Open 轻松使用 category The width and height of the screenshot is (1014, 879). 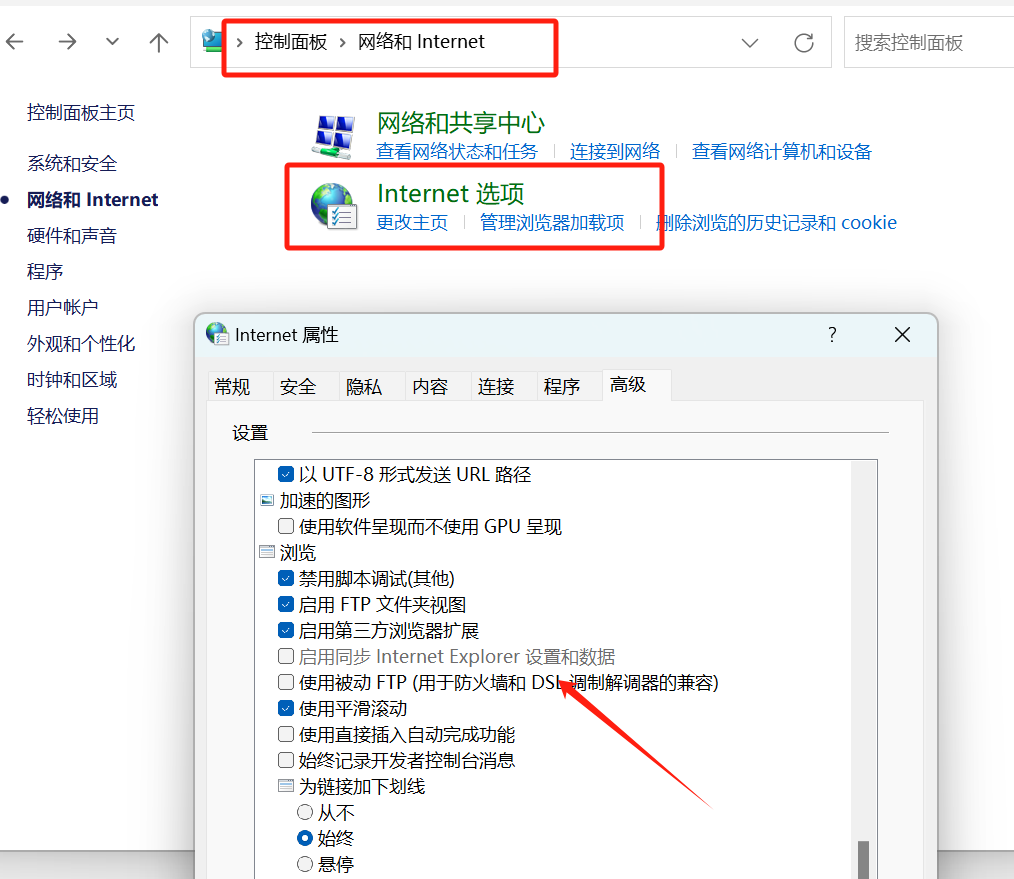click(x=63, y=416)
